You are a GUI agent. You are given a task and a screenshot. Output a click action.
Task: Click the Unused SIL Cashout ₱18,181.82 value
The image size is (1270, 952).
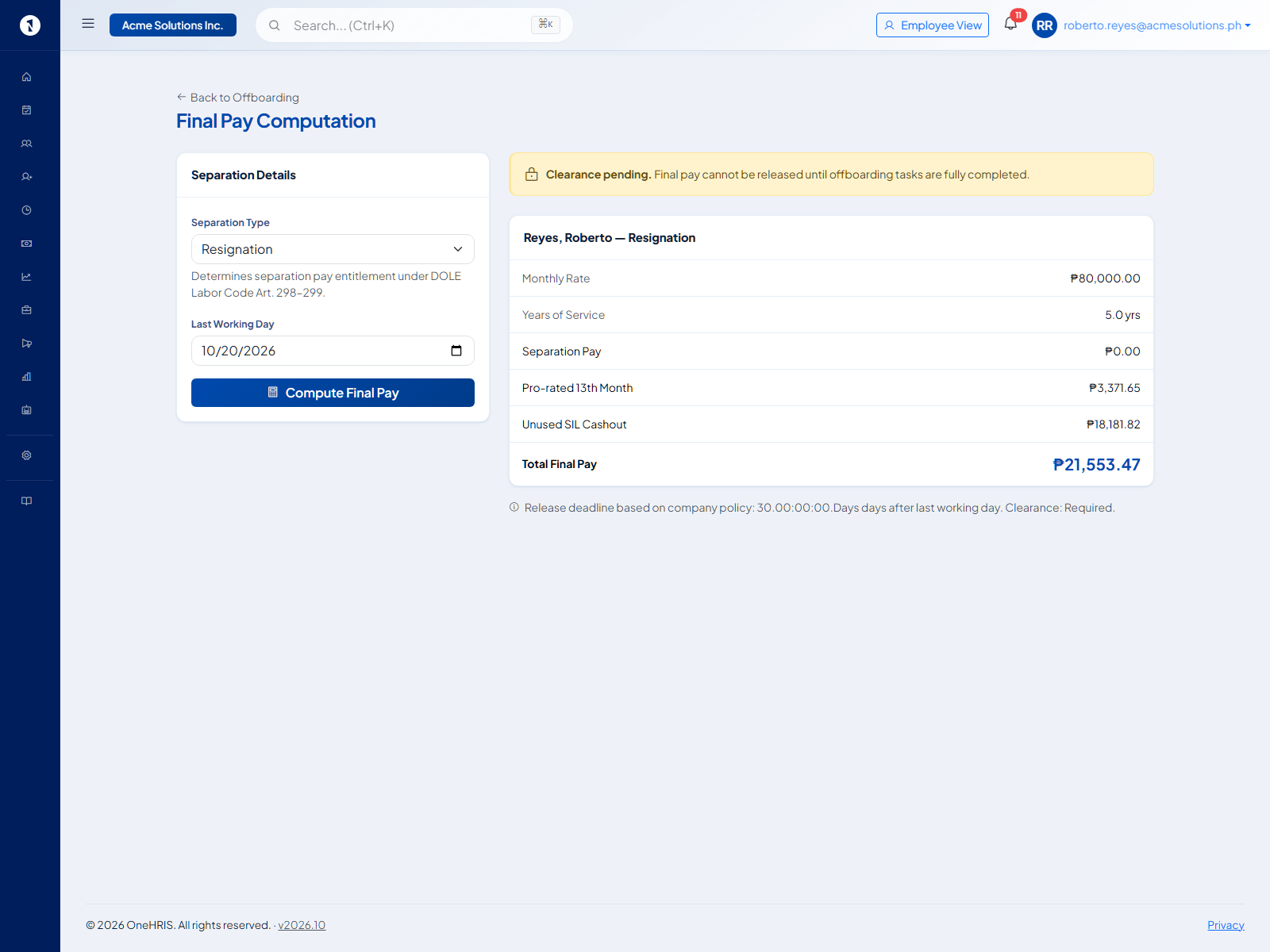[1113, 424]
